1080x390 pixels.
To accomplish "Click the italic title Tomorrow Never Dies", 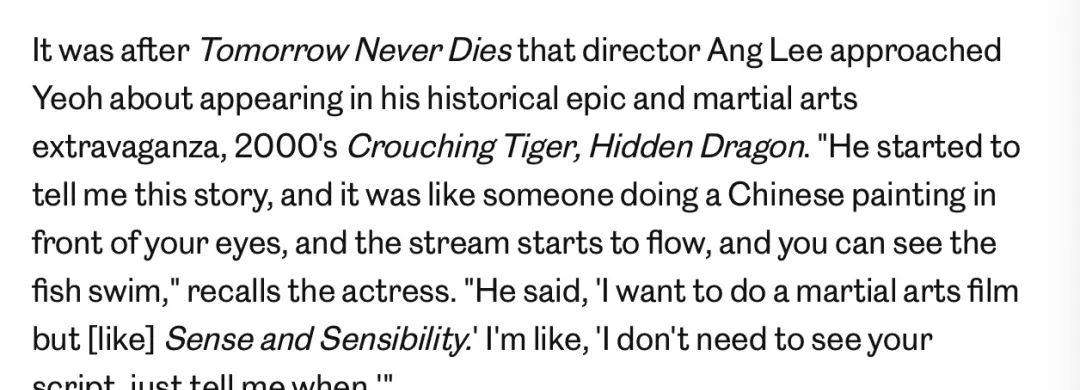I will (355, 51).
